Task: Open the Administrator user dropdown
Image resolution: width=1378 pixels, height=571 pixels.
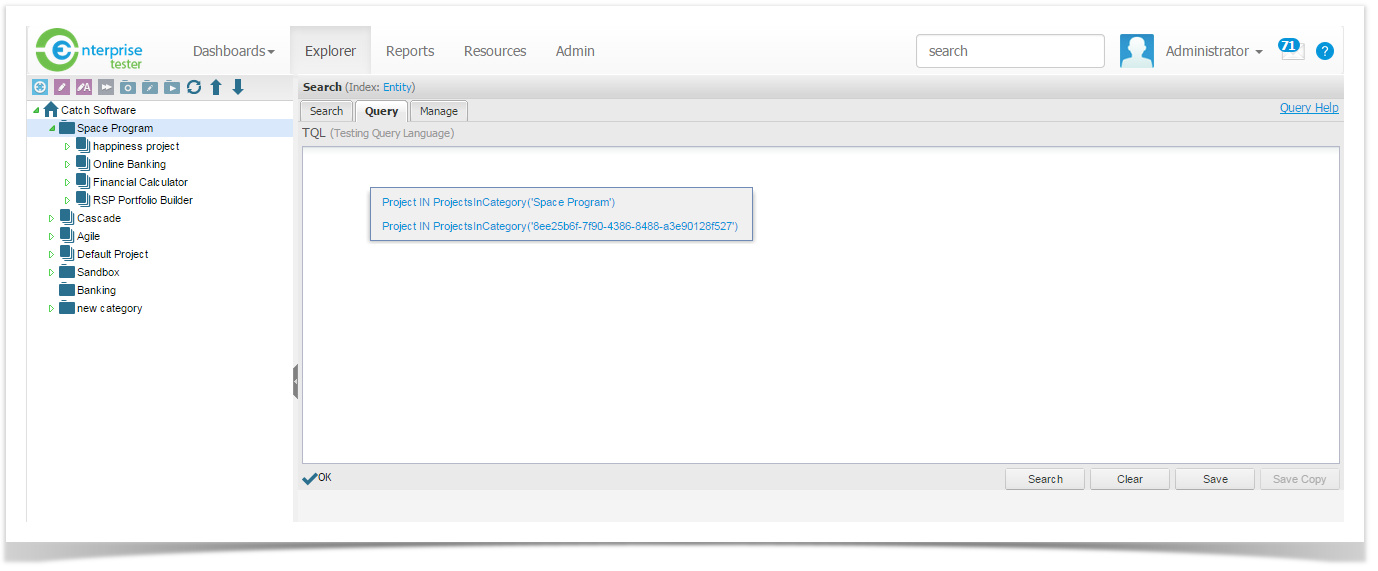Action: click(x=1213, y=51)
